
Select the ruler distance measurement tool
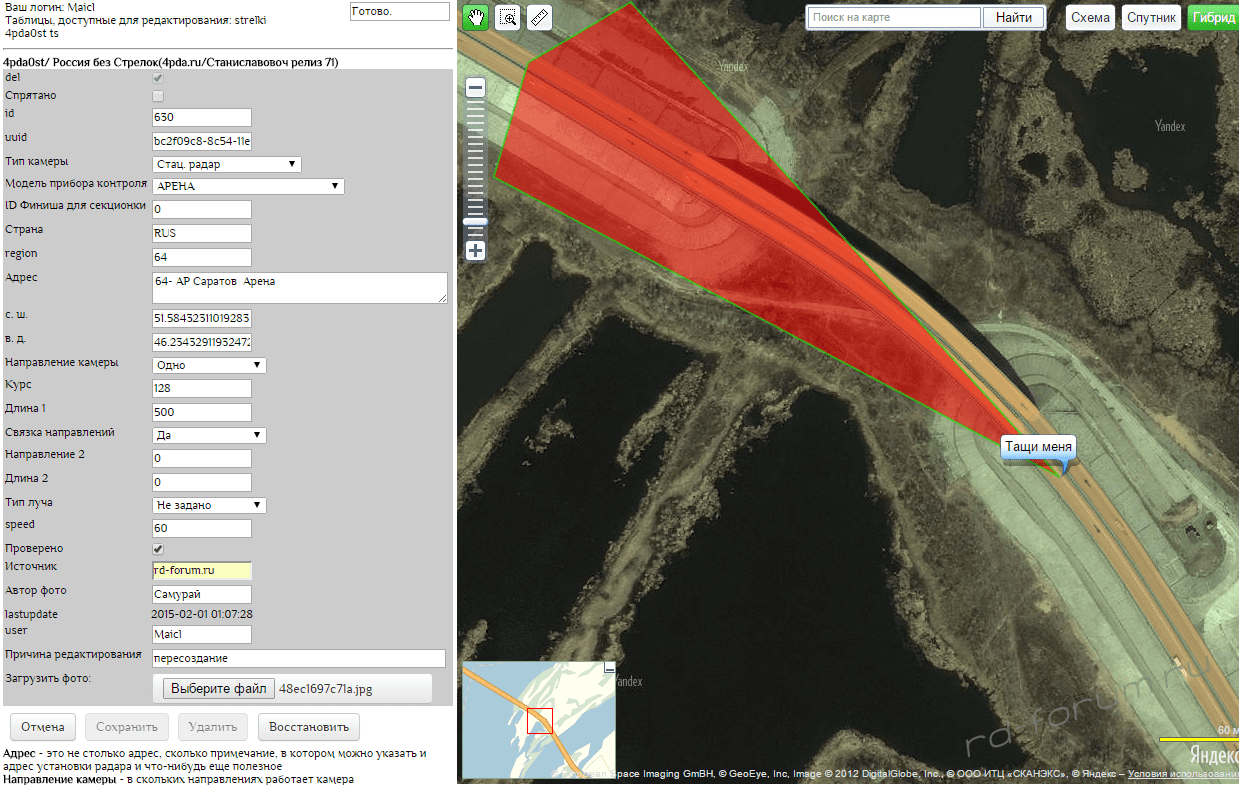(x=539, y=17)
